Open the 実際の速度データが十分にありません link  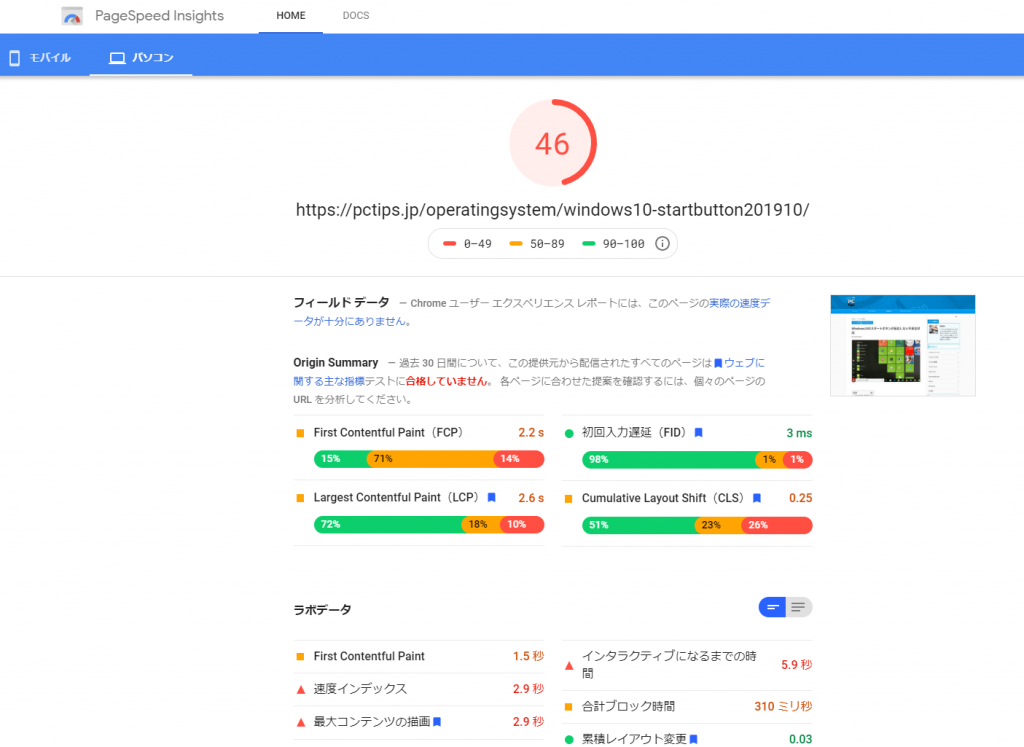pyautogui.click(x=532, y=312)
